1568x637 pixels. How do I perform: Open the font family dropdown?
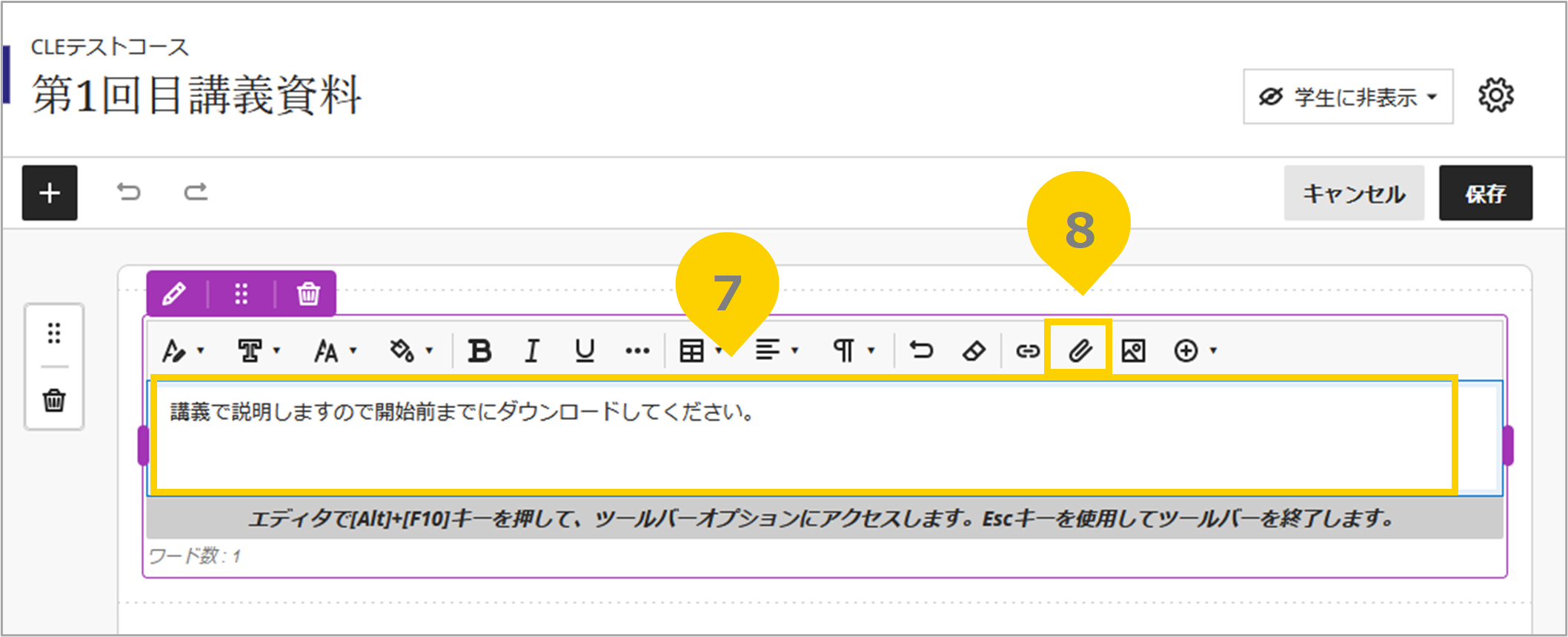[x=258, y=350]
